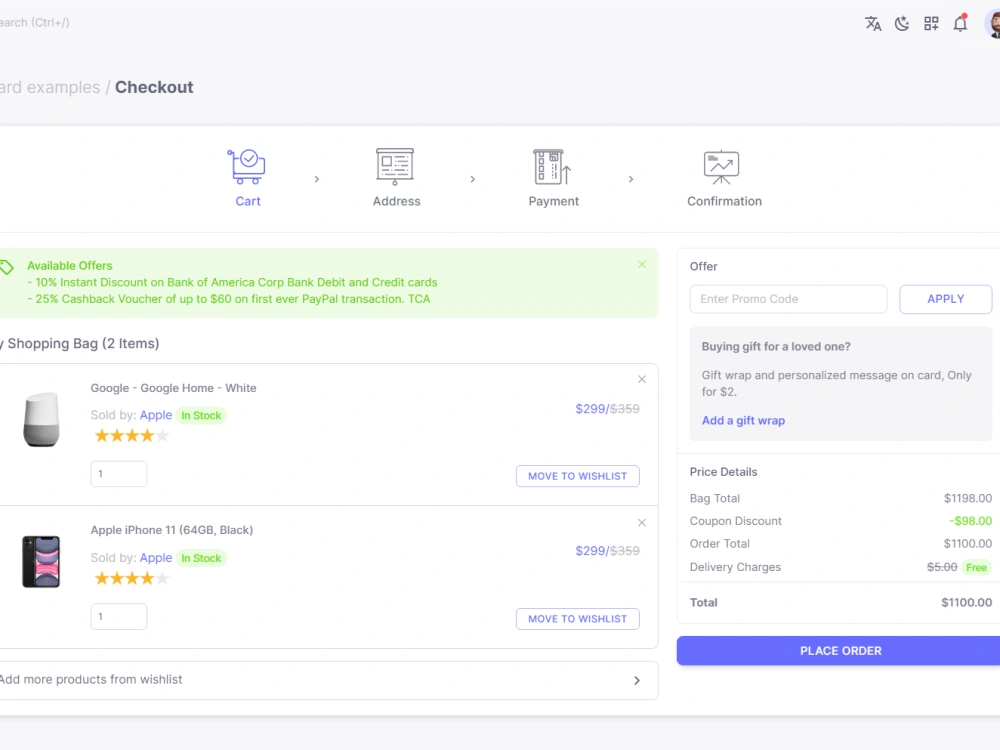Viewport: 1000px width, 750px height.
Task: Click the Cart step label
Action: pyautogui.click(x=248, y=202)
